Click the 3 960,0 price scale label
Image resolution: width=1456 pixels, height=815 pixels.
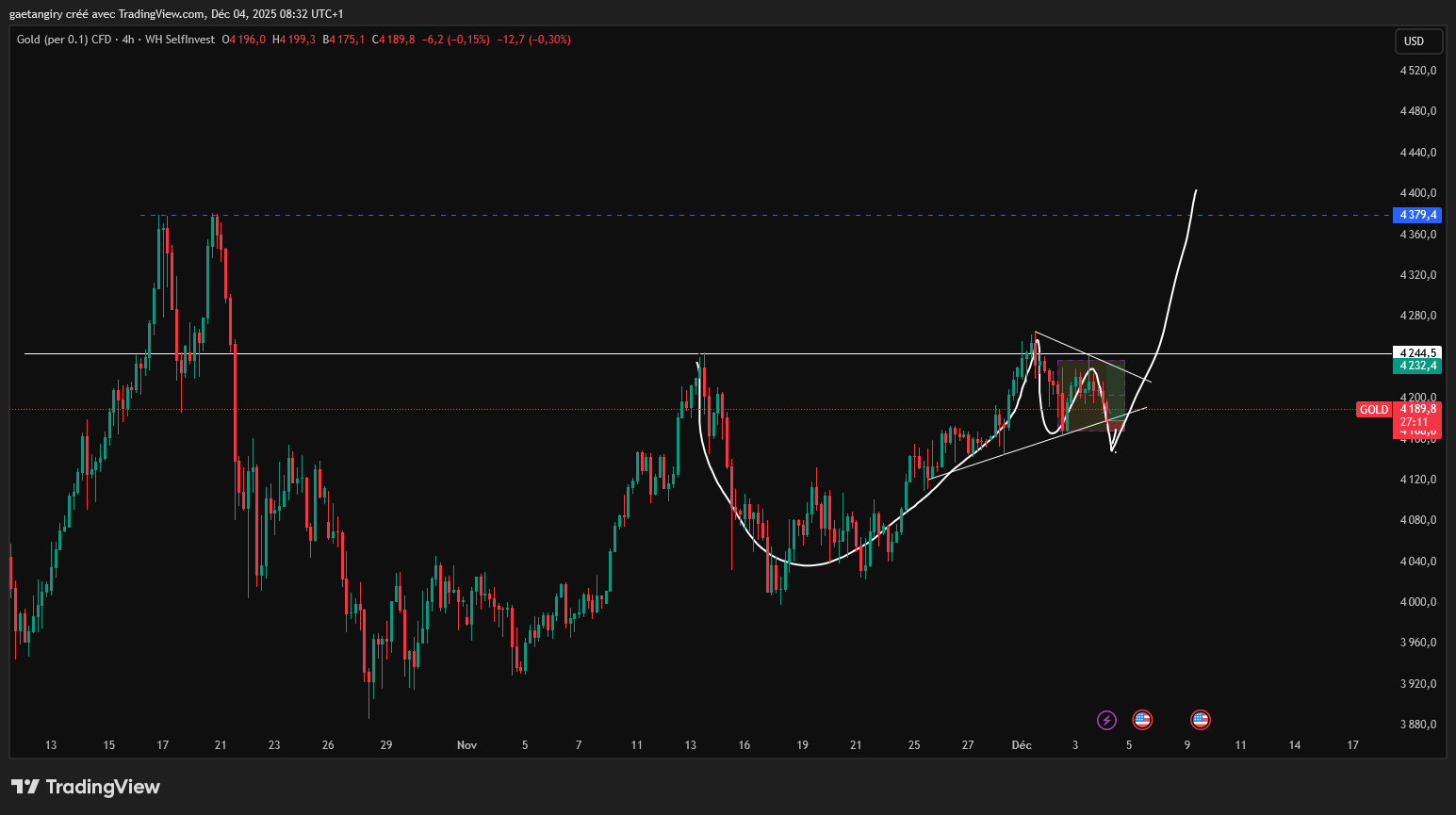1418,643
